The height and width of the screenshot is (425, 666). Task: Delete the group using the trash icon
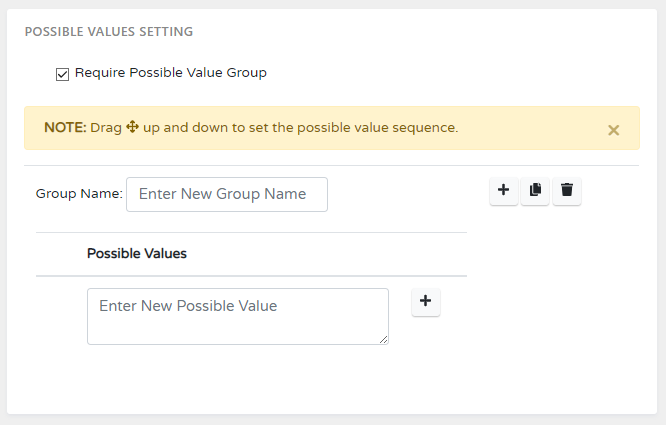(567, 190)
